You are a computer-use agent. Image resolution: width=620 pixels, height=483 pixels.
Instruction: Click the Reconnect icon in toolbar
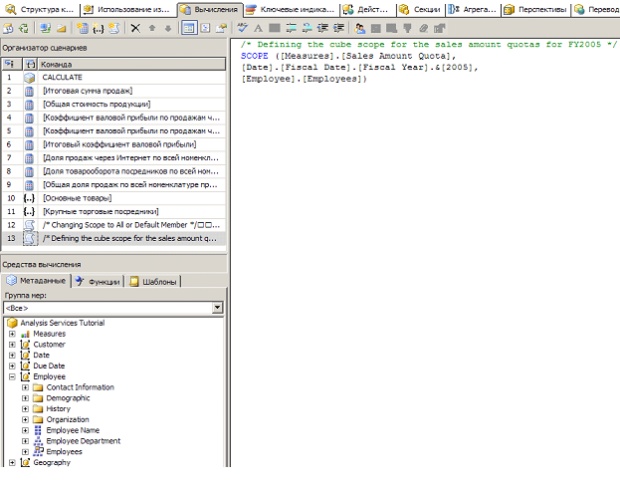coord(22,29)
